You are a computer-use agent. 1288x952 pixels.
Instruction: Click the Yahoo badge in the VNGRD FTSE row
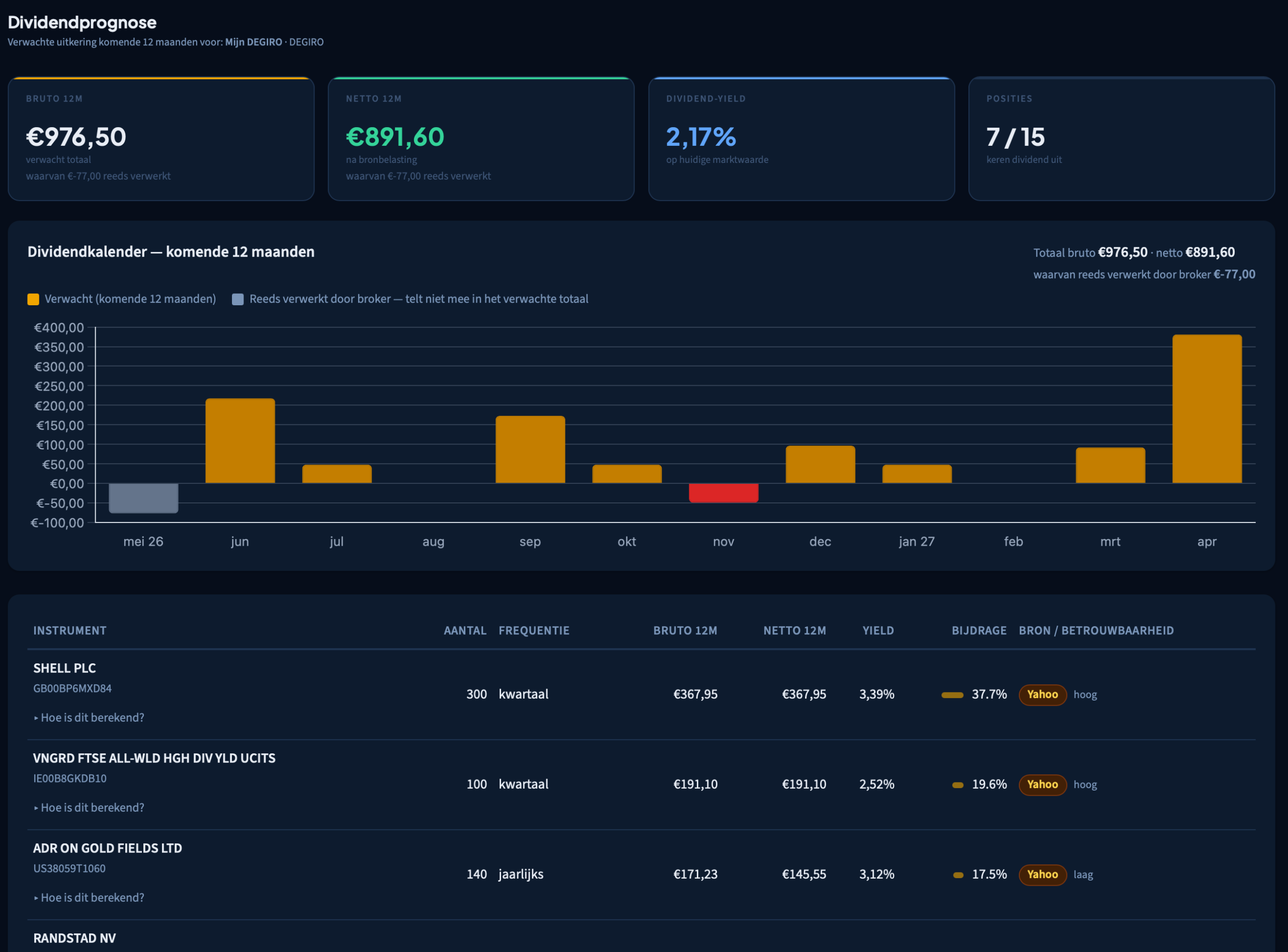pos(1042,785)
